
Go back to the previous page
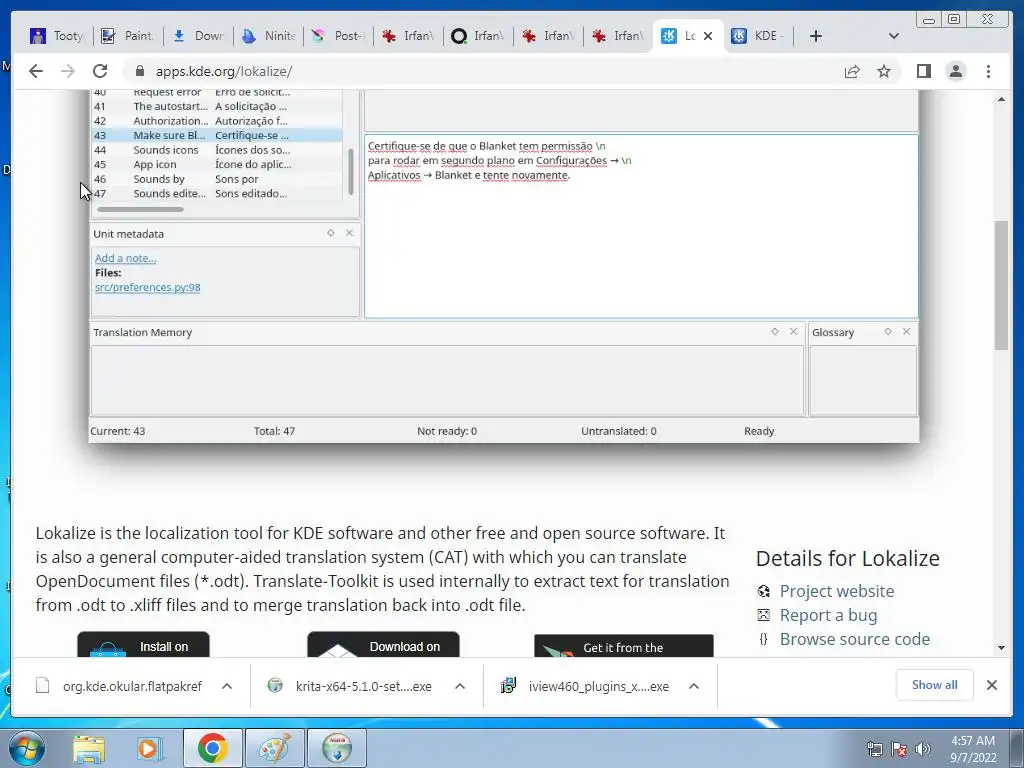point(36,71)
